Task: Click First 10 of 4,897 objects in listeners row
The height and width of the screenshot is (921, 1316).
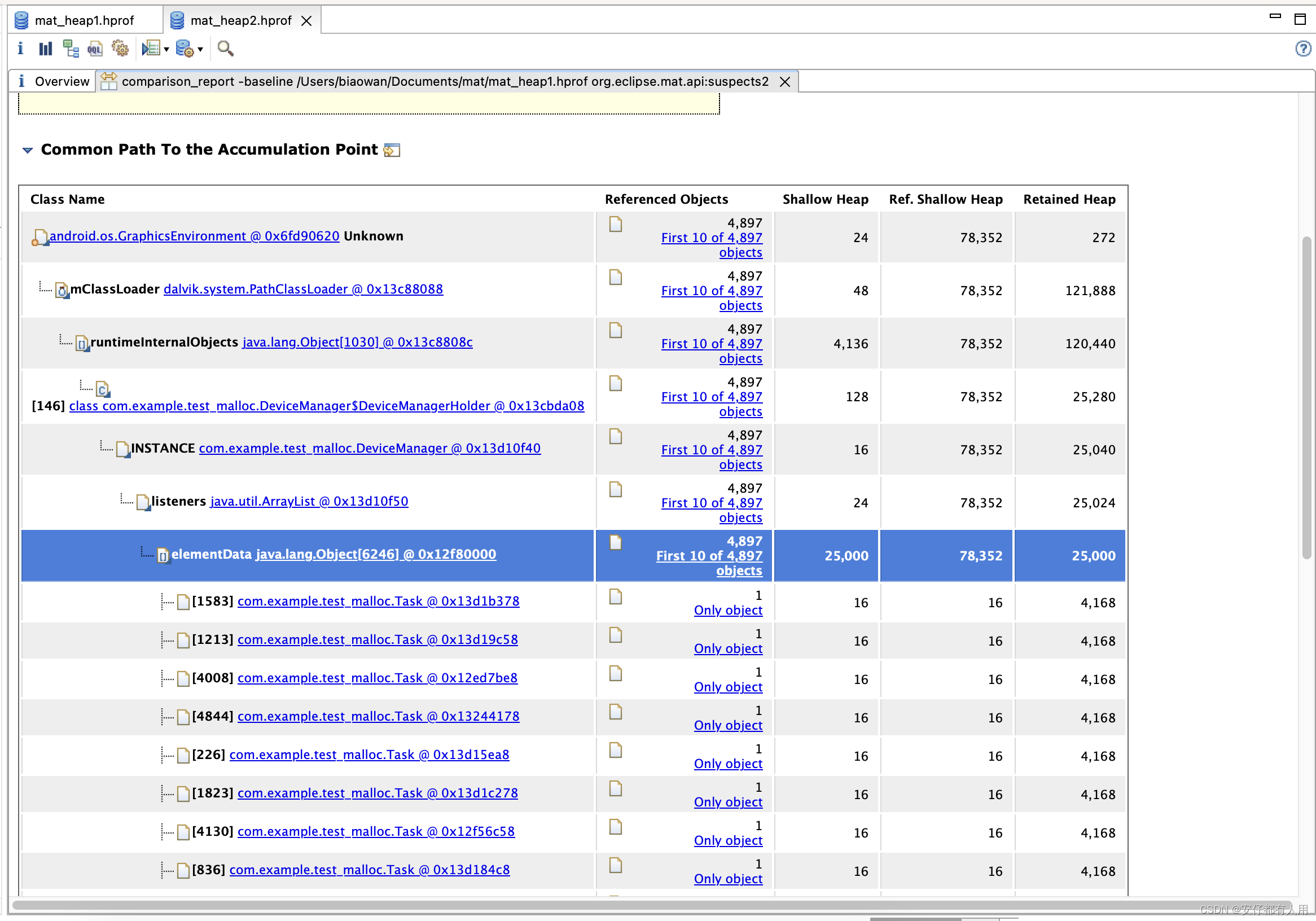Action: 711,510
